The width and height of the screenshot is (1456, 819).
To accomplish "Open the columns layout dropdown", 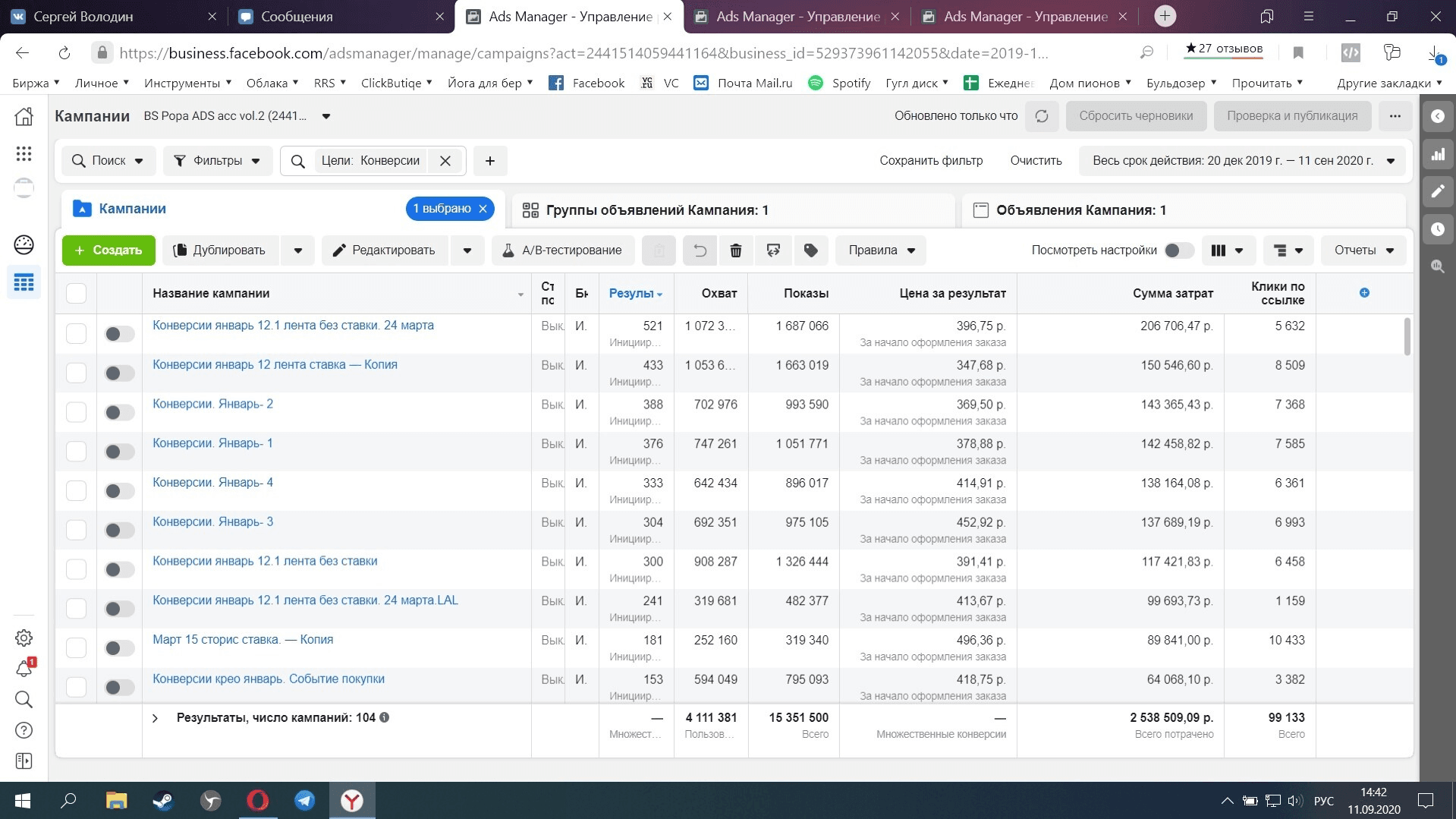I will pos(1228,250).
